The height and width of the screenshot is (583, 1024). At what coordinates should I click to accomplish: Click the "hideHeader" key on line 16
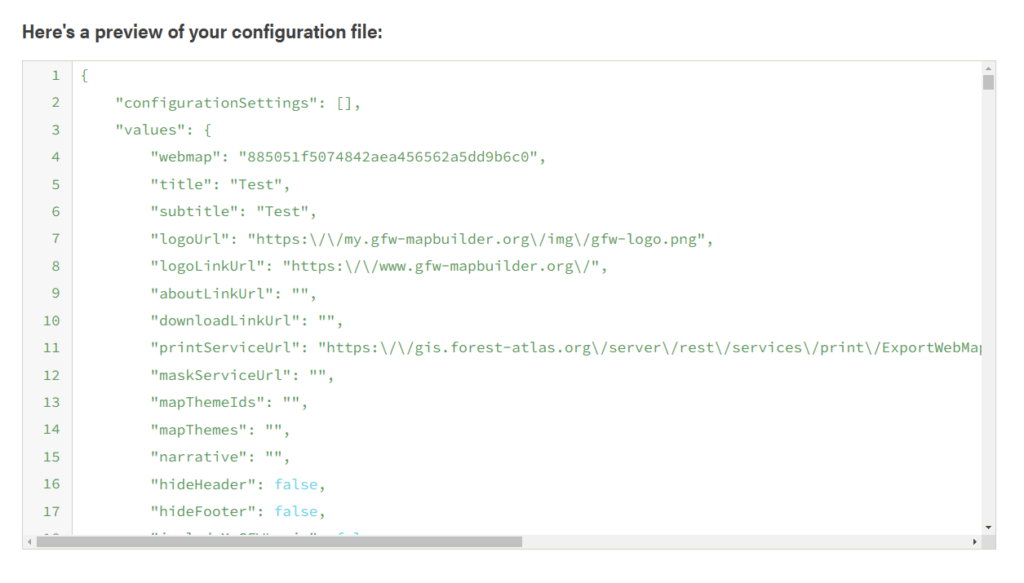(202, 484)
